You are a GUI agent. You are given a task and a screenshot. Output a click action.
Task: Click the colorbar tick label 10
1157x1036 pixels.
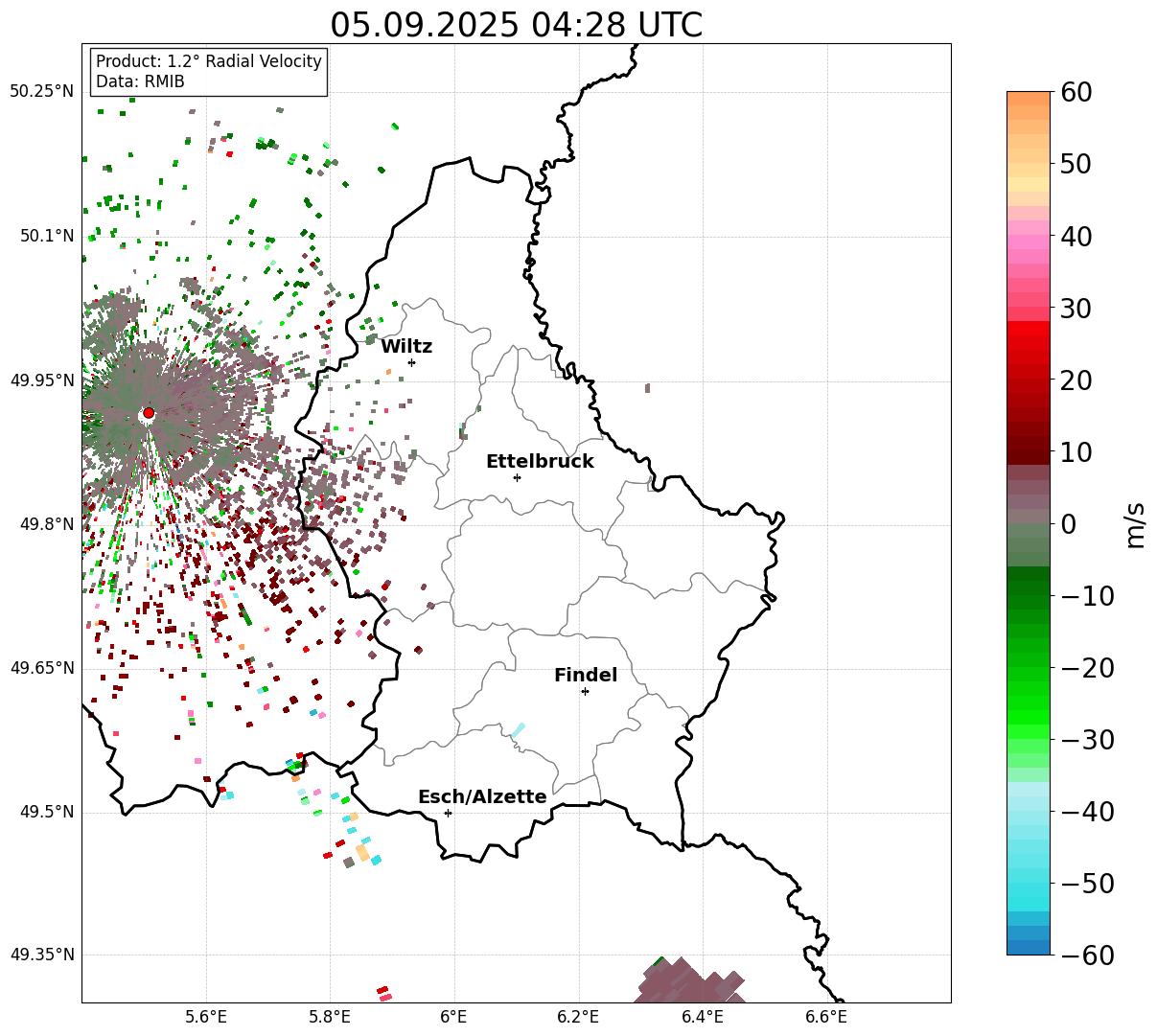coord(1077,452)
